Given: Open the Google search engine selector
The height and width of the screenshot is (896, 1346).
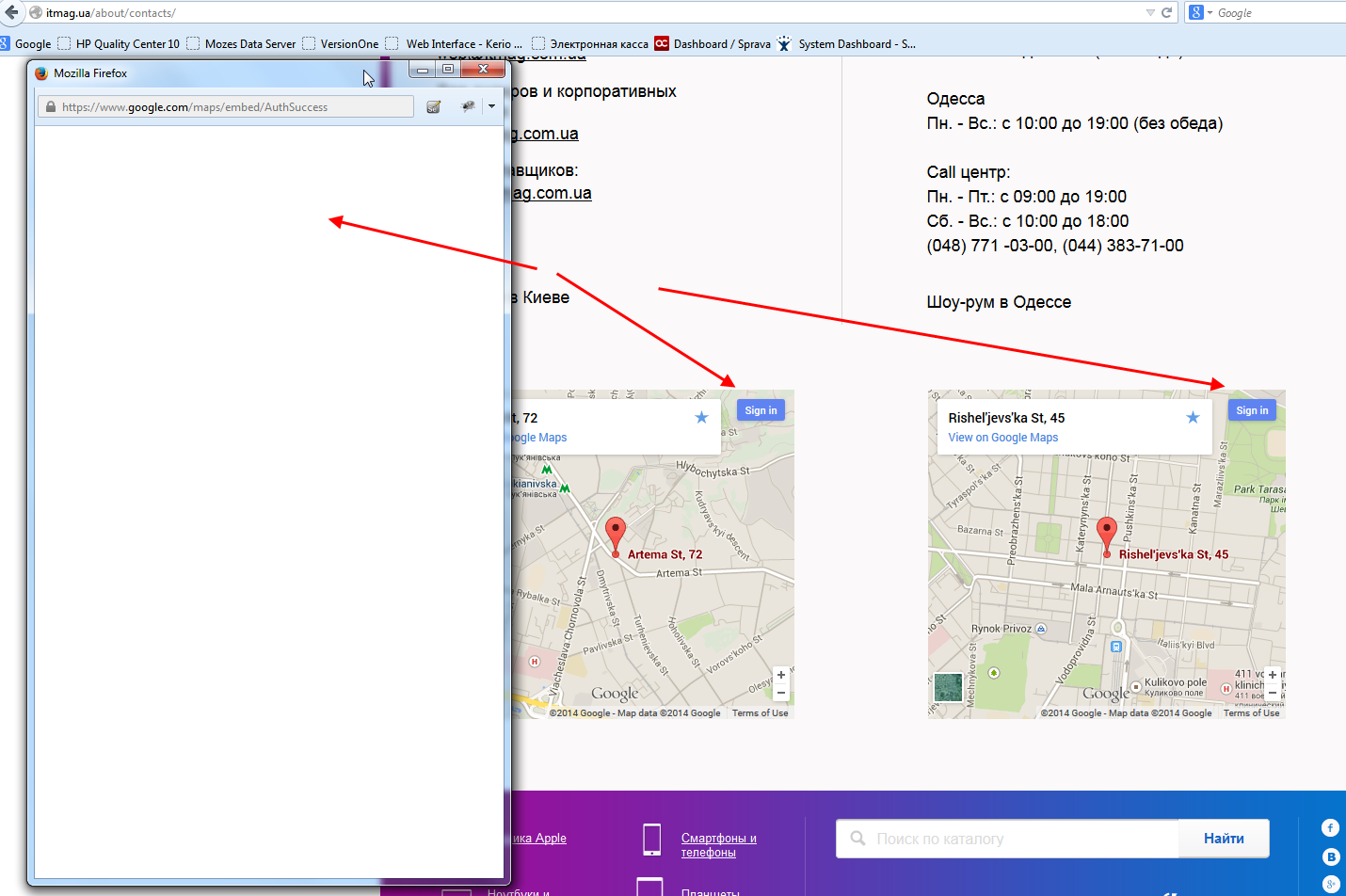Looking at the screenshot, I should click(1201, 12).
